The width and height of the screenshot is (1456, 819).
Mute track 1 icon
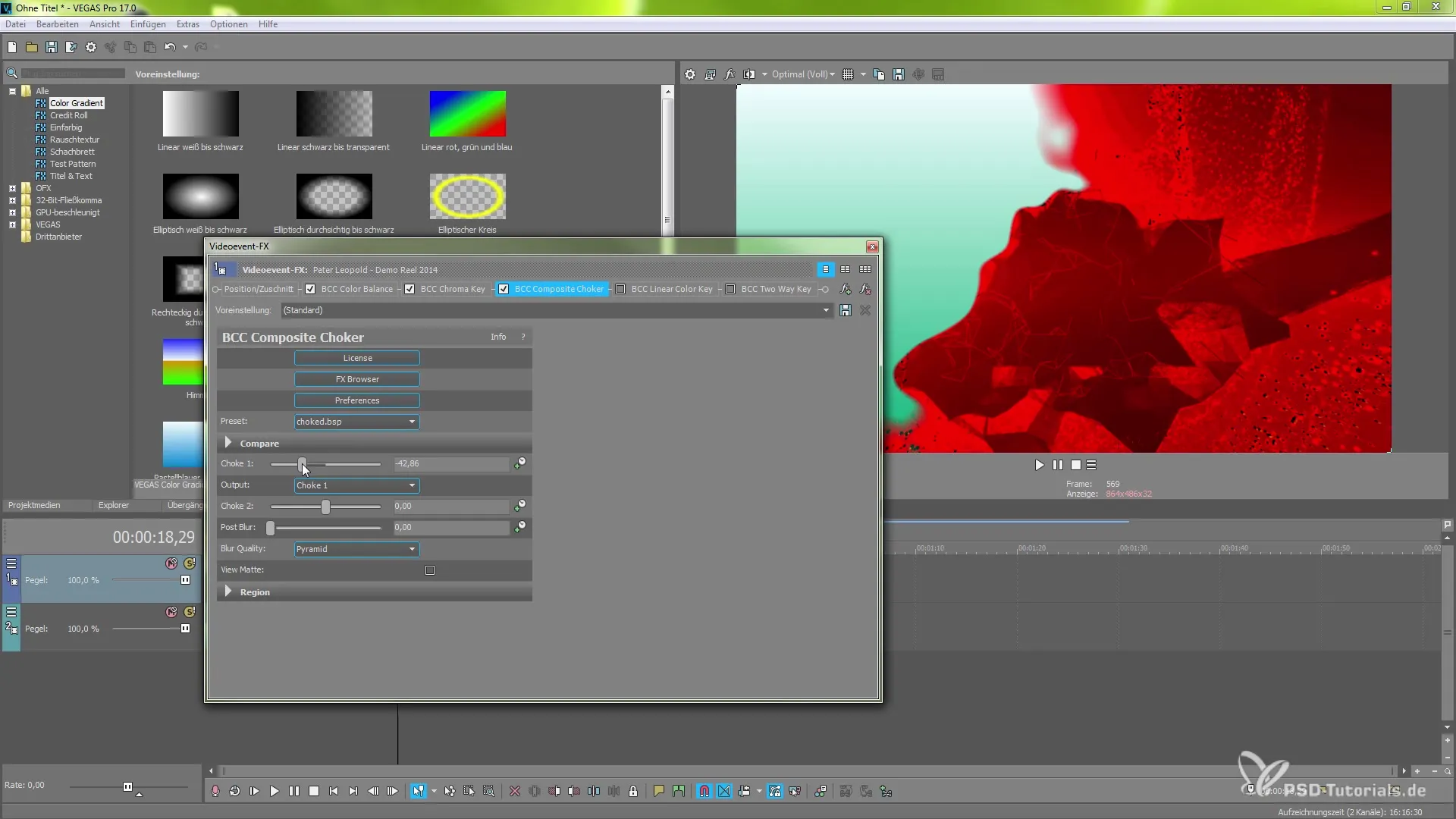pos(171,563)
